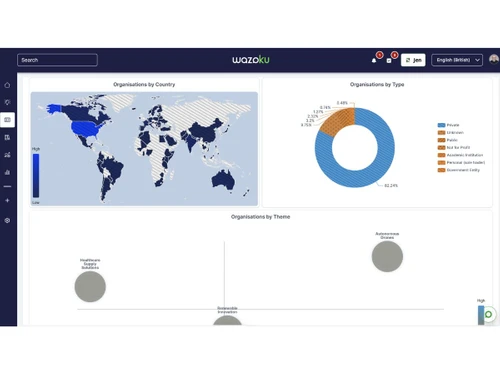Click the Organisations by Theme title

260,217
